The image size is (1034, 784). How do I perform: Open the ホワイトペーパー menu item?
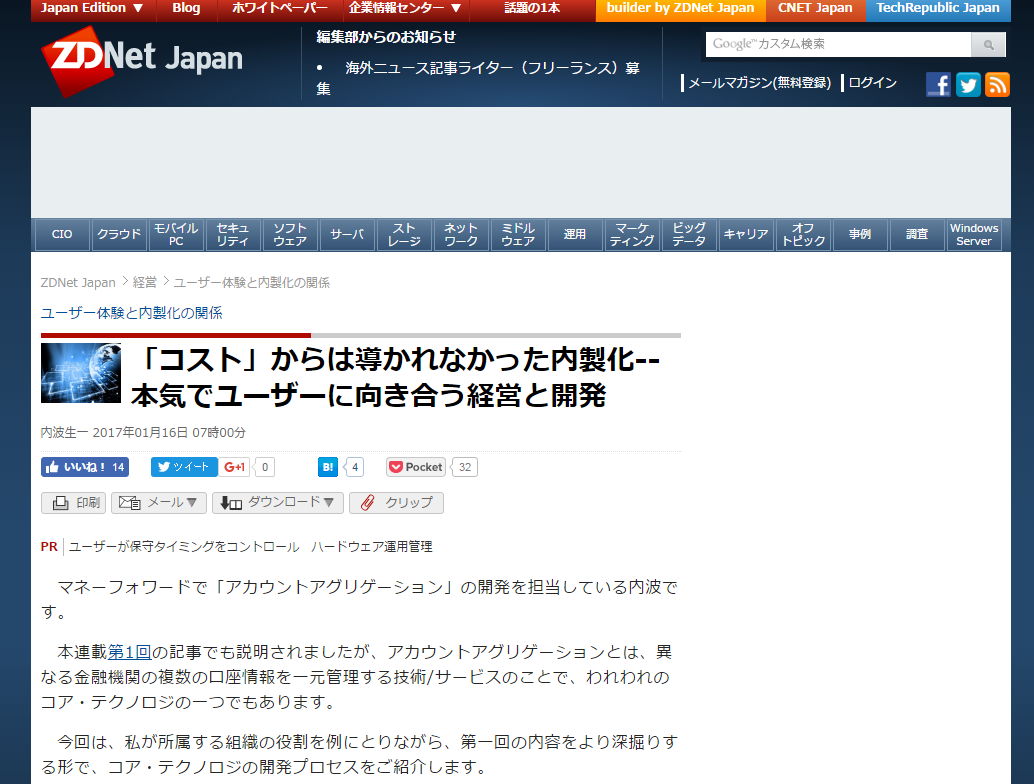(280, 9)
